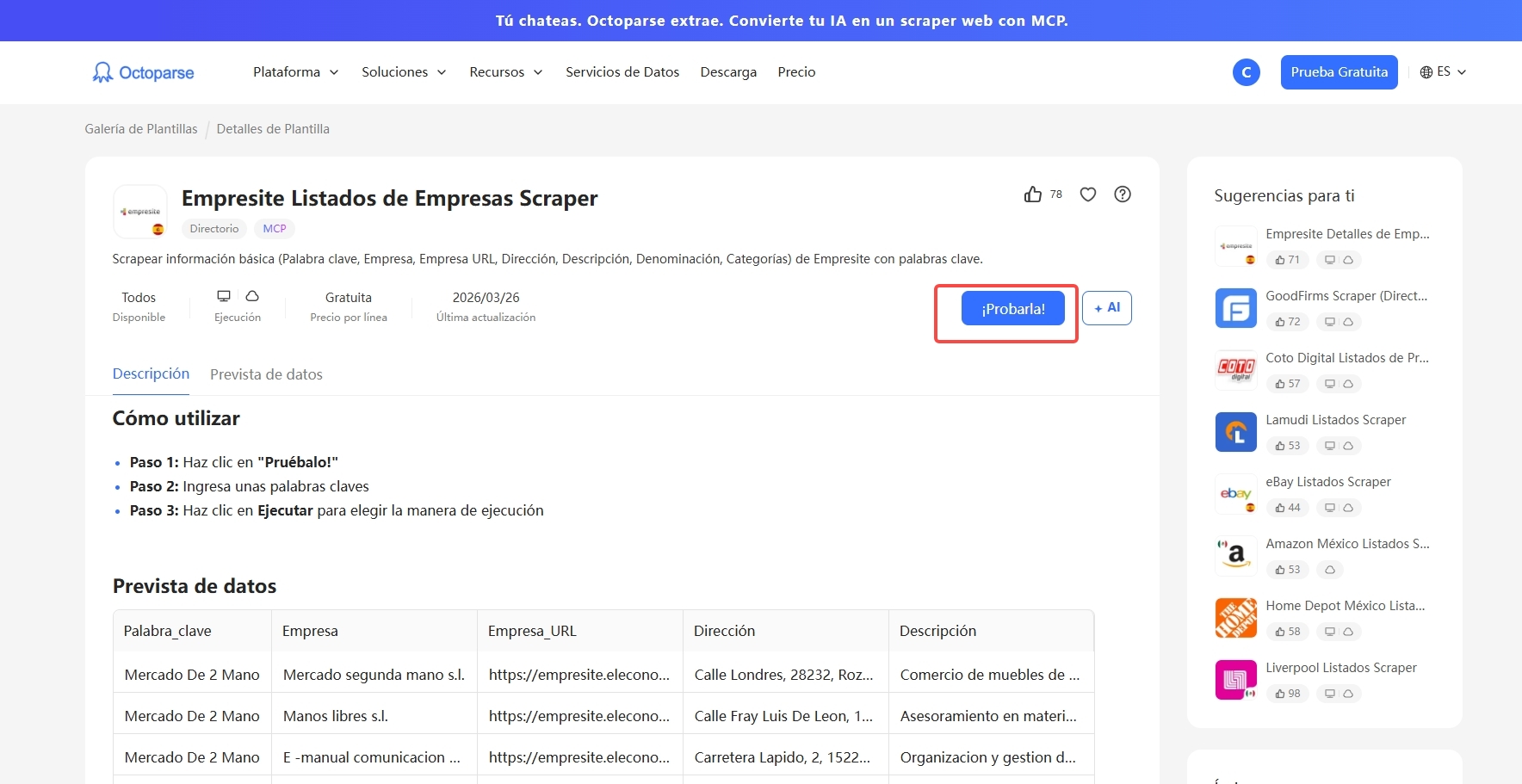Click the Liverpool Listados logo icon

point(1236,680)
